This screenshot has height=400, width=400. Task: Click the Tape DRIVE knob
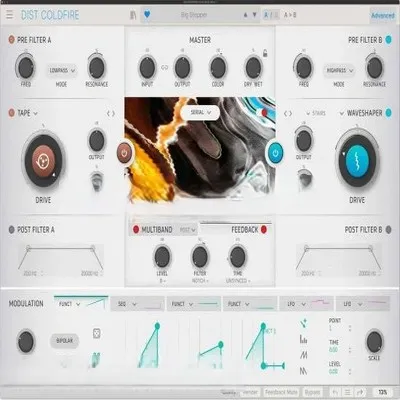pos(43,161)
